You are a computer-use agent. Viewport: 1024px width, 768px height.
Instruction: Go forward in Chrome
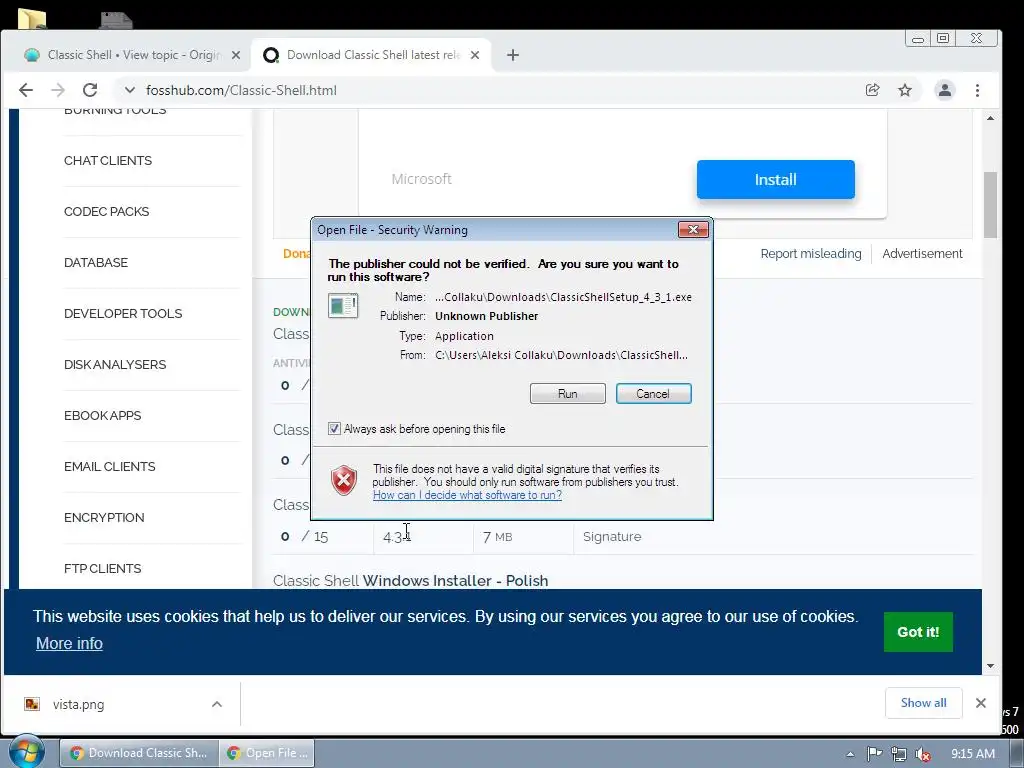(x=58, y=90)
